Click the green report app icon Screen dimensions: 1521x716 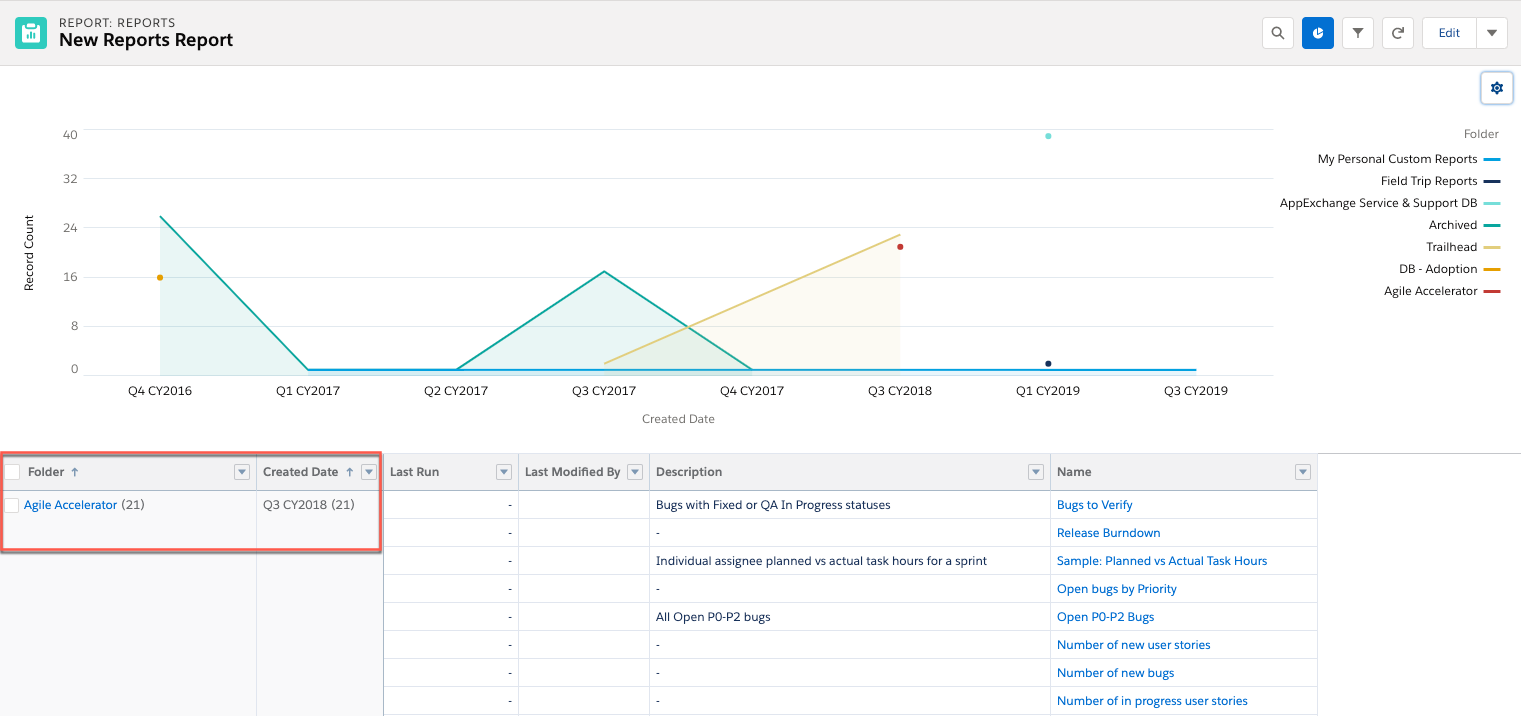click(x=31, y=32)
